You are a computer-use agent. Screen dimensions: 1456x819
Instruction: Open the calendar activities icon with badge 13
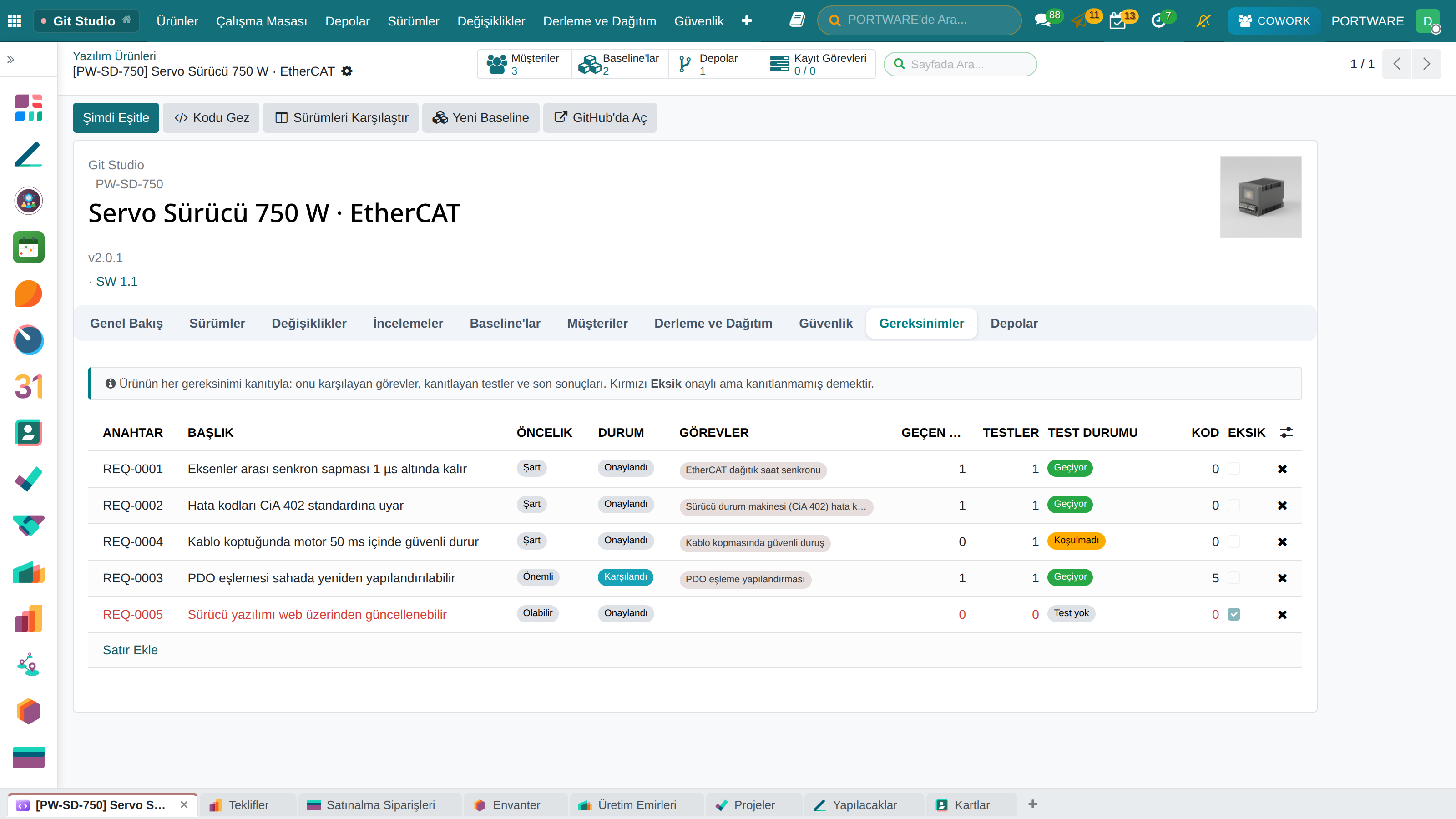point(1117,21)
